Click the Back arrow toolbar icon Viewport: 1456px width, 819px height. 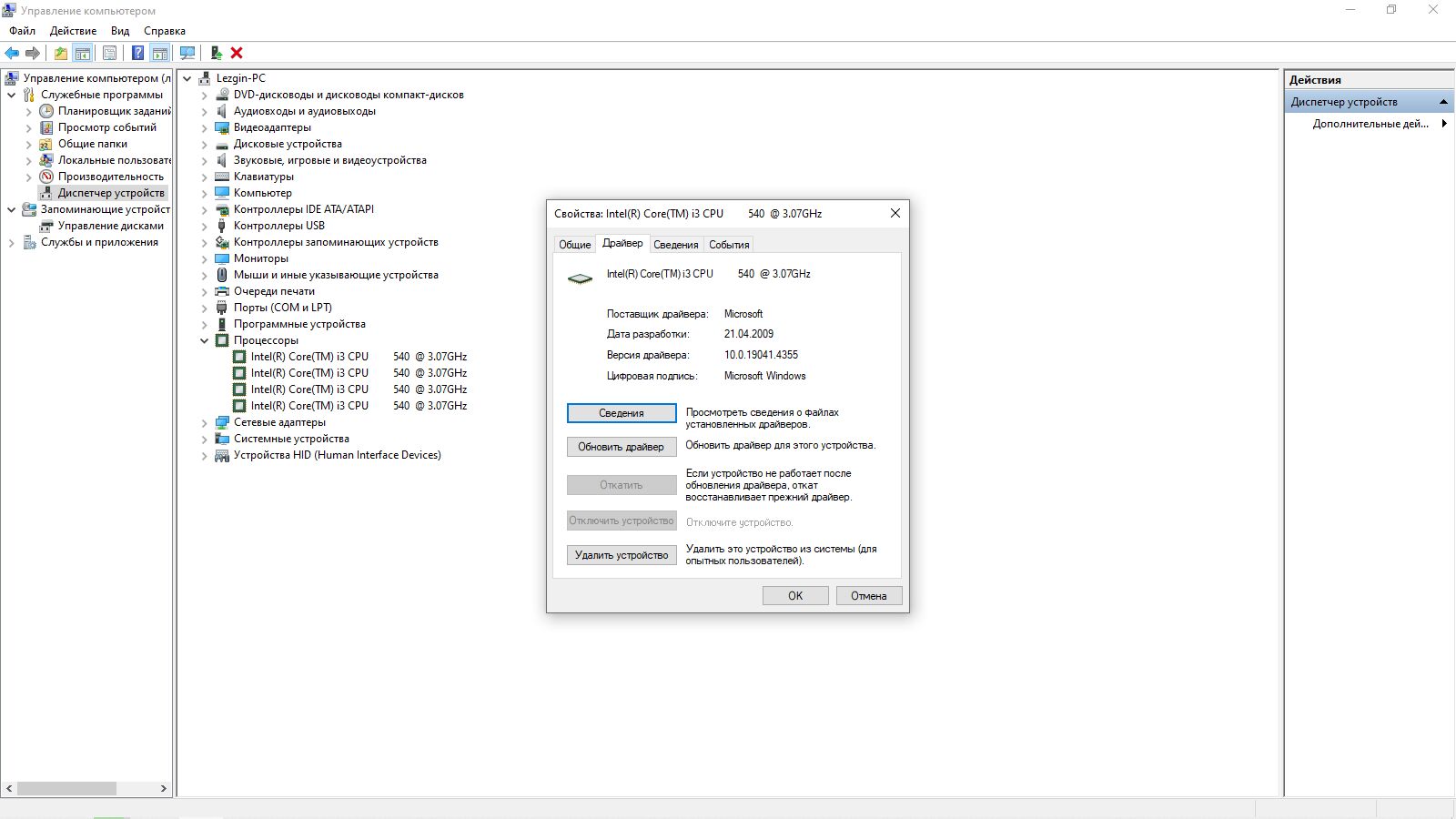tap(13, 53)
